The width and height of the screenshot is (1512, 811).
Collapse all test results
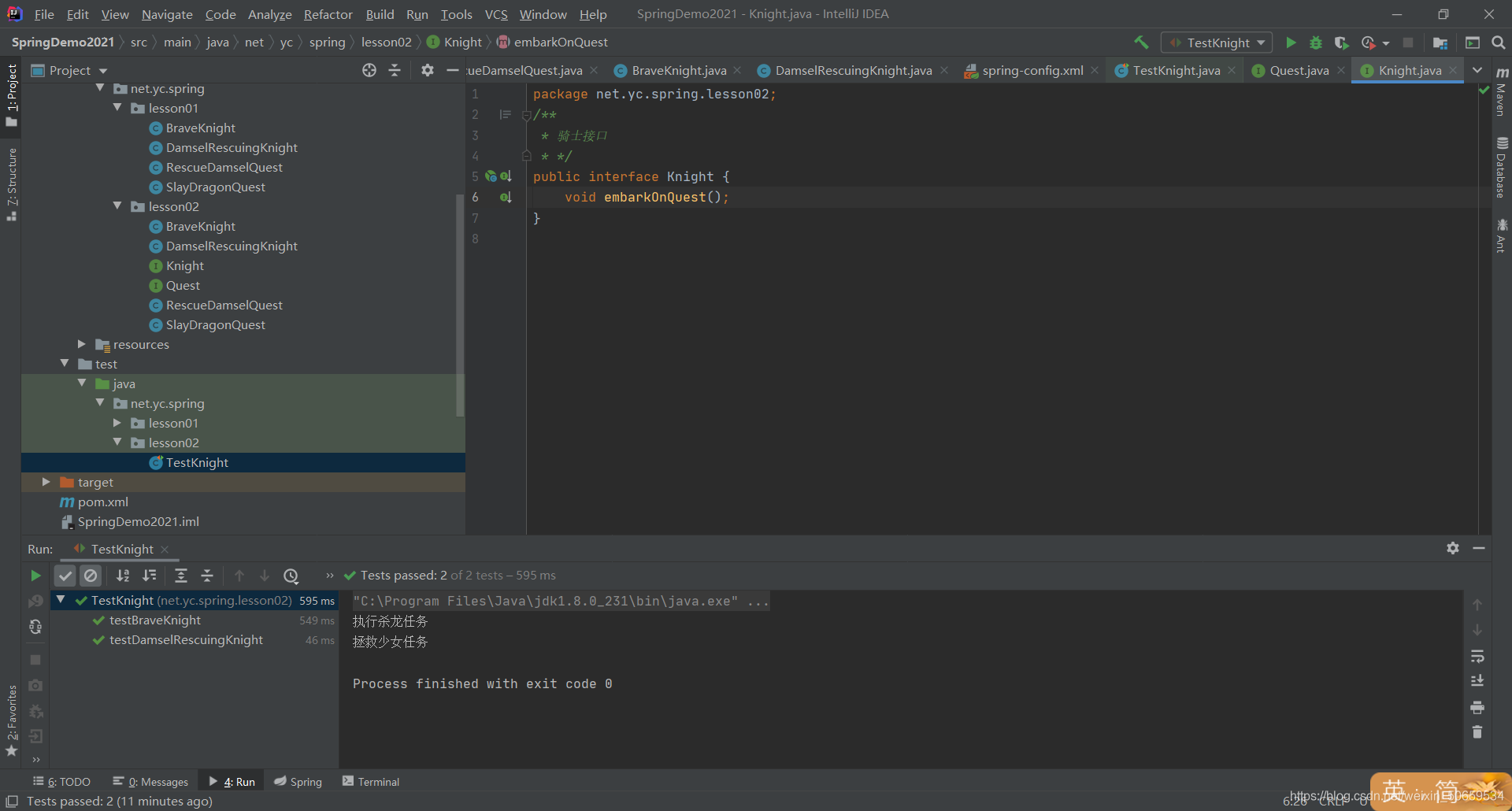pyautogui.click(x=207, y=576)
